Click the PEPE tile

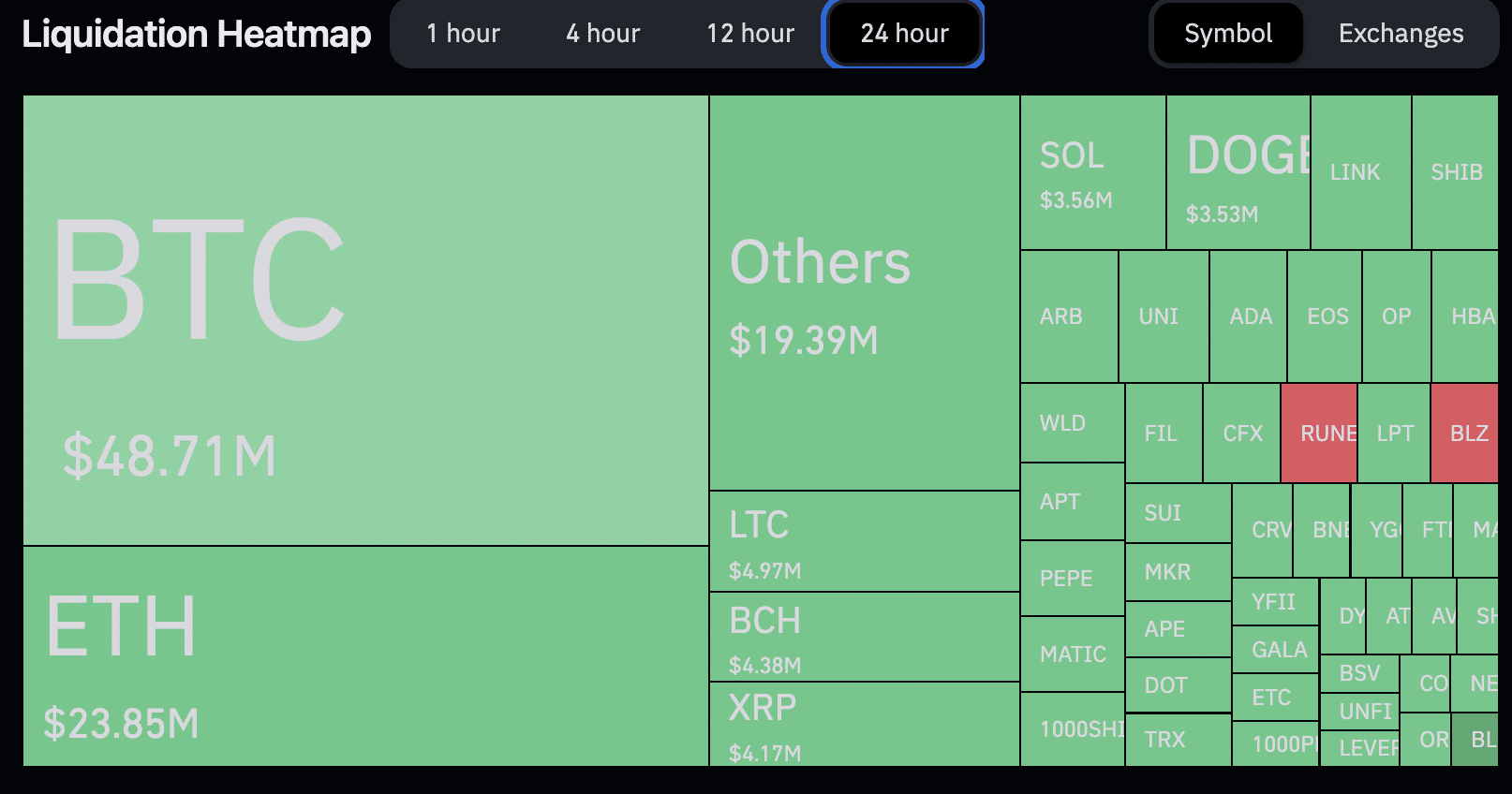[x=1072, y=578]
